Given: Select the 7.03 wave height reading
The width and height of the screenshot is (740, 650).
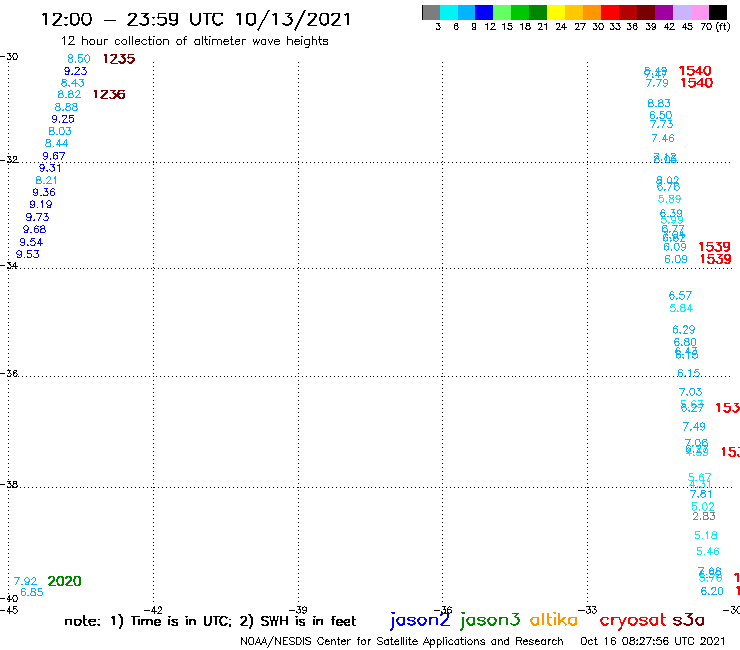Looking at the screenshot, I should point(690,392).
